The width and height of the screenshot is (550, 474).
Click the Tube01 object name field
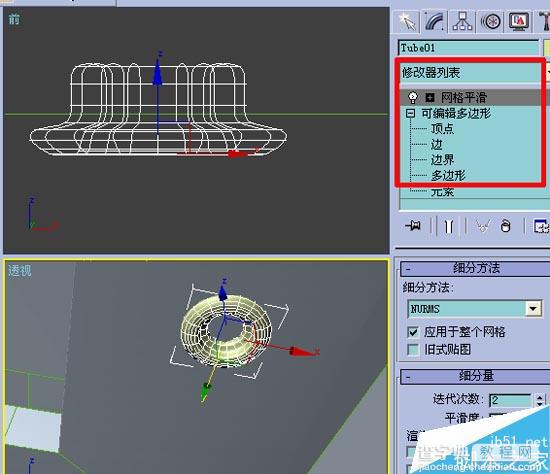pos(468,48)
